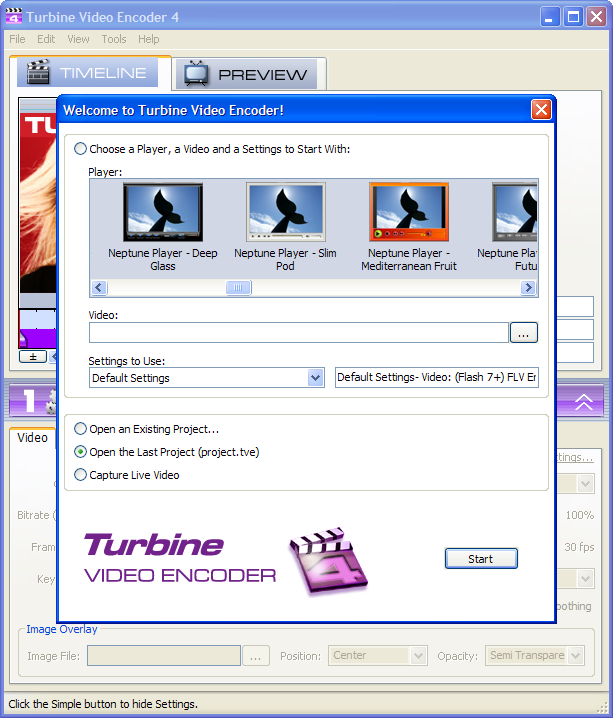Viewport: 613px width, 718px height.
Task: Open the View menu
Action: click(78, 39)
